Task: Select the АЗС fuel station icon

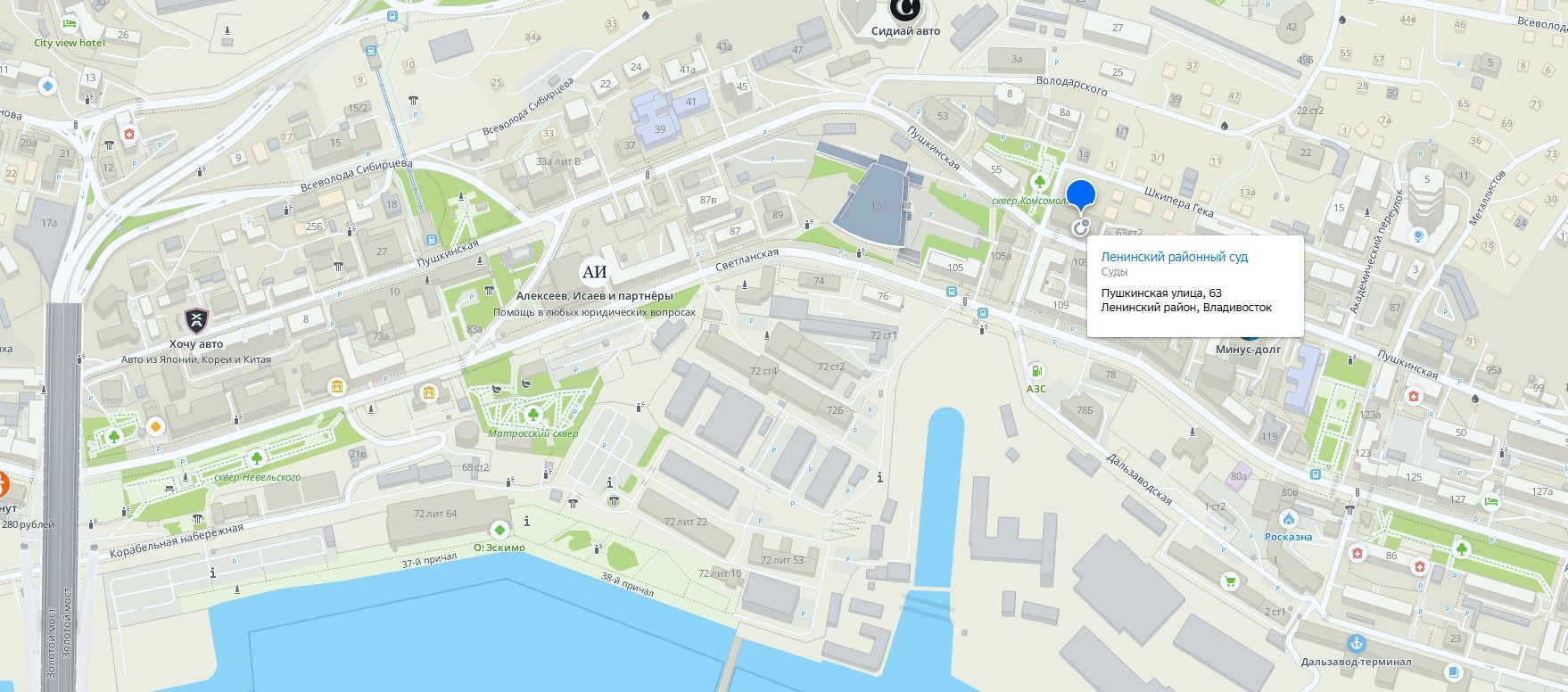Action: click(x=1036, y=370)
